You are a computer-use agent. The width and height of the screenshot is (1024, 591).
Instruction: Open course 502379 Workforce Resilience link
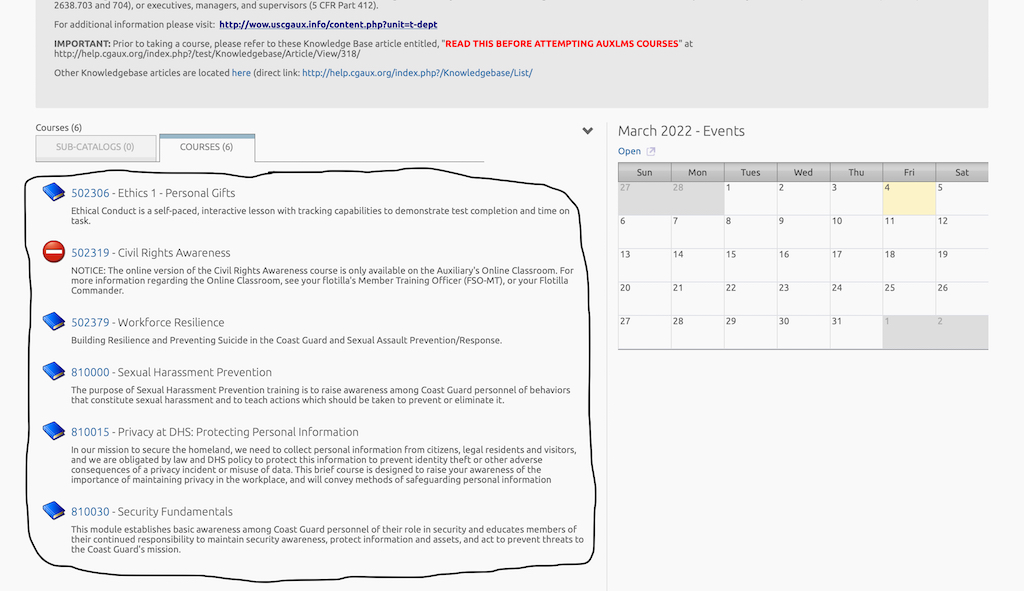(x=90, y=323)
